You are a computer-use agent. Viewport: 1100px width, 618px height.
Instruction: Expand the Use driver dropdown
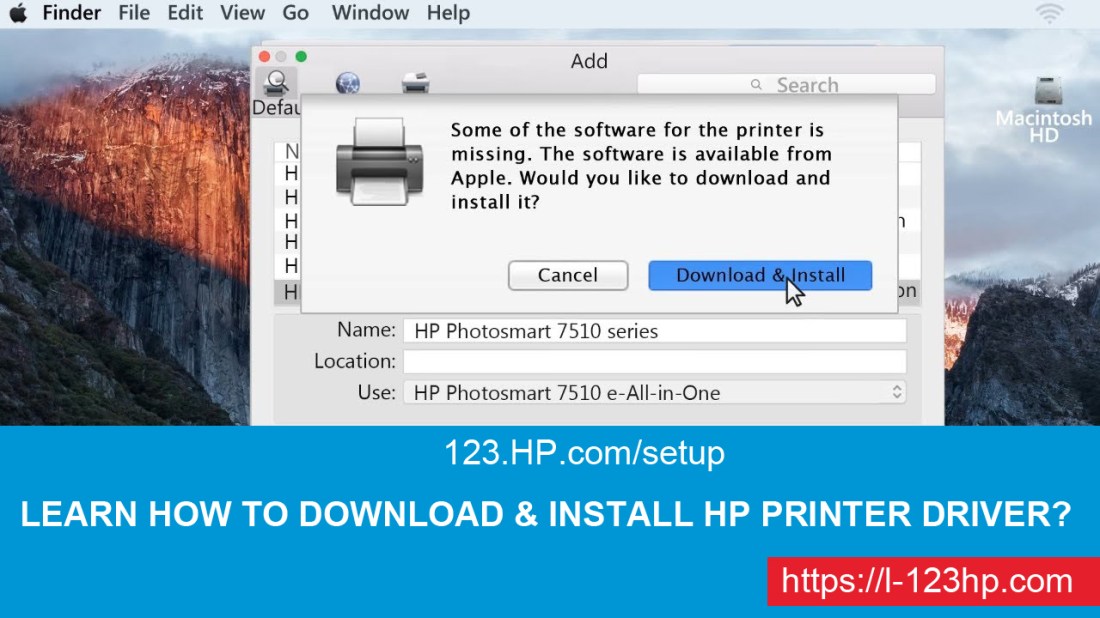(x=896, y=393)
